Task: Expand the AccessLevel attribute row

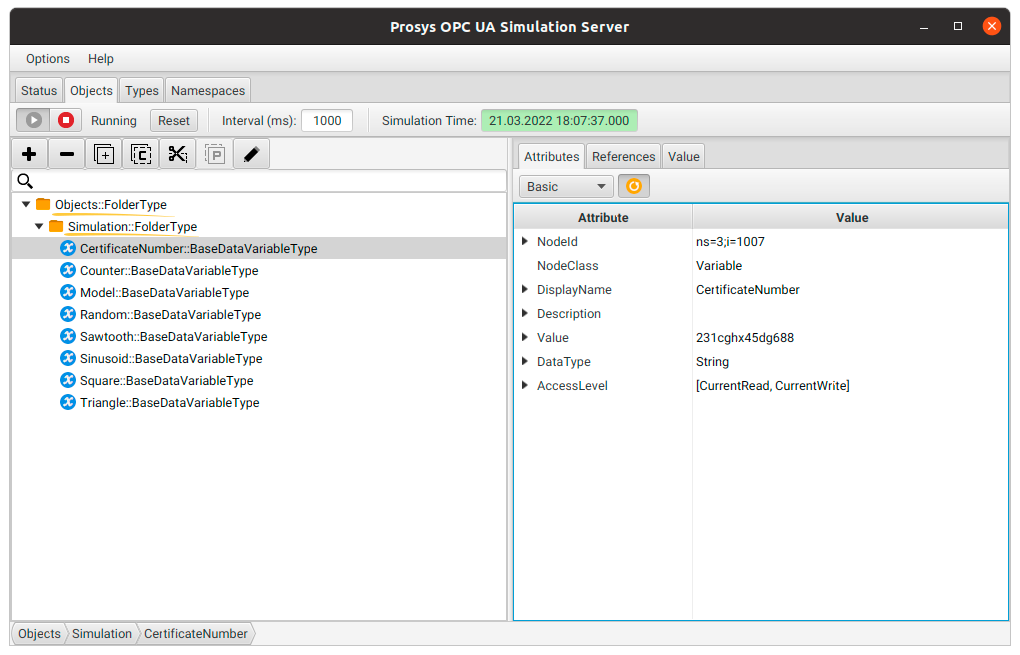Action: (525, 386)
